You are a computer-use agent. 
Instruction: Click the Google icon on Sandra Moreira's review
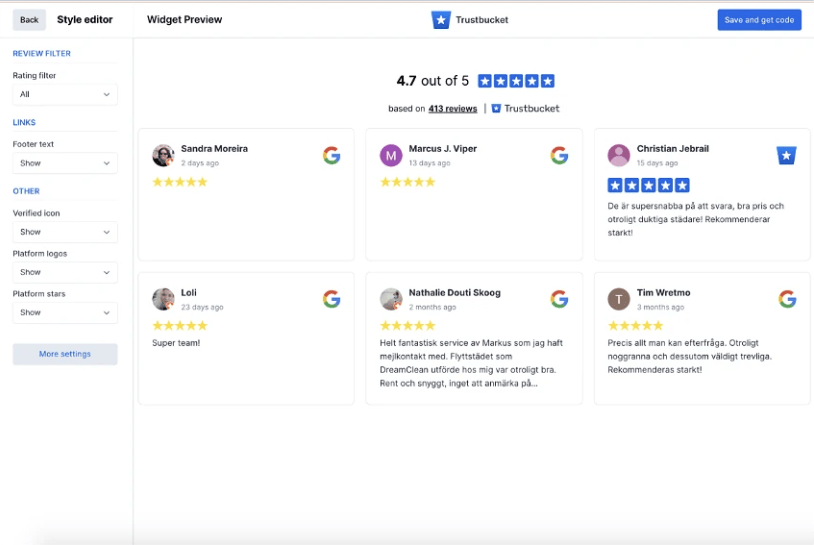click(x=331, y=155)
